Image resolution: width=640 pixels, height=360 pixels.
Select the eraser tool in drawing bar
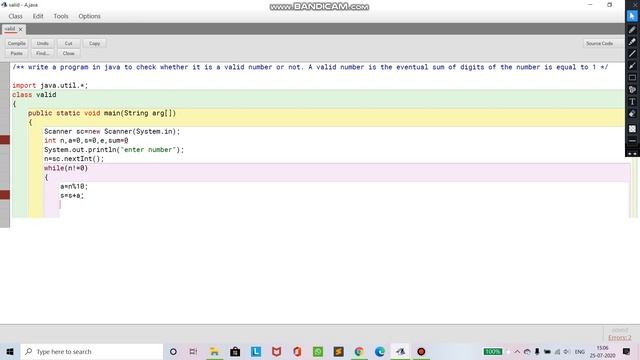point(632,114)
